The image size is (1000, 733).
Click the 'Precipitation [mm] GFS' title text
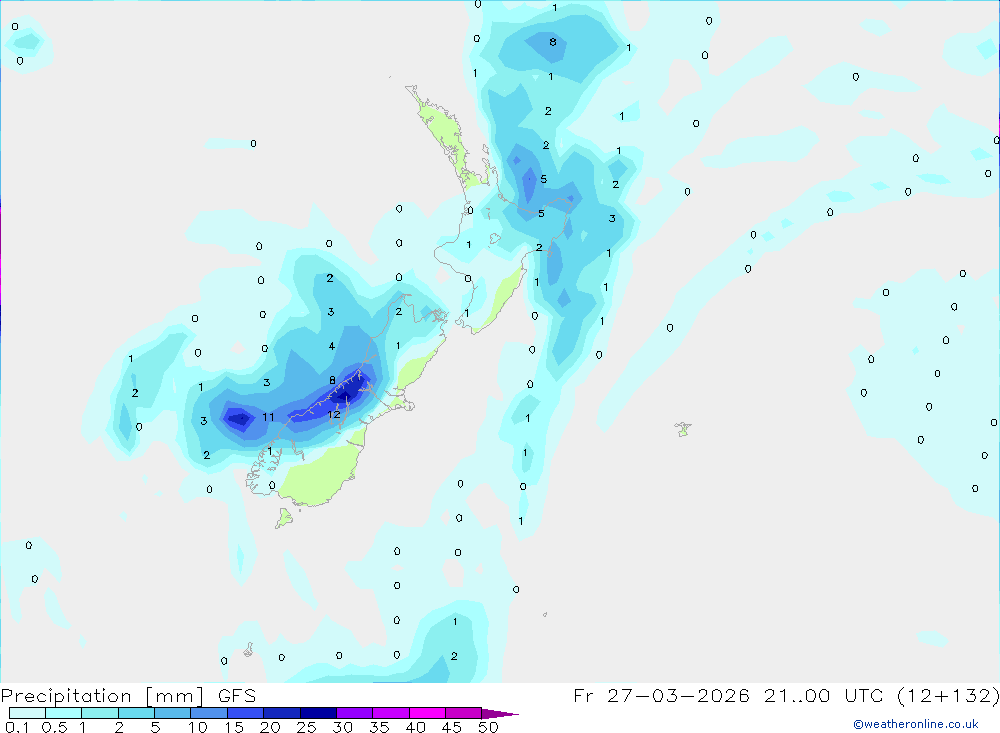click(128, 695)
